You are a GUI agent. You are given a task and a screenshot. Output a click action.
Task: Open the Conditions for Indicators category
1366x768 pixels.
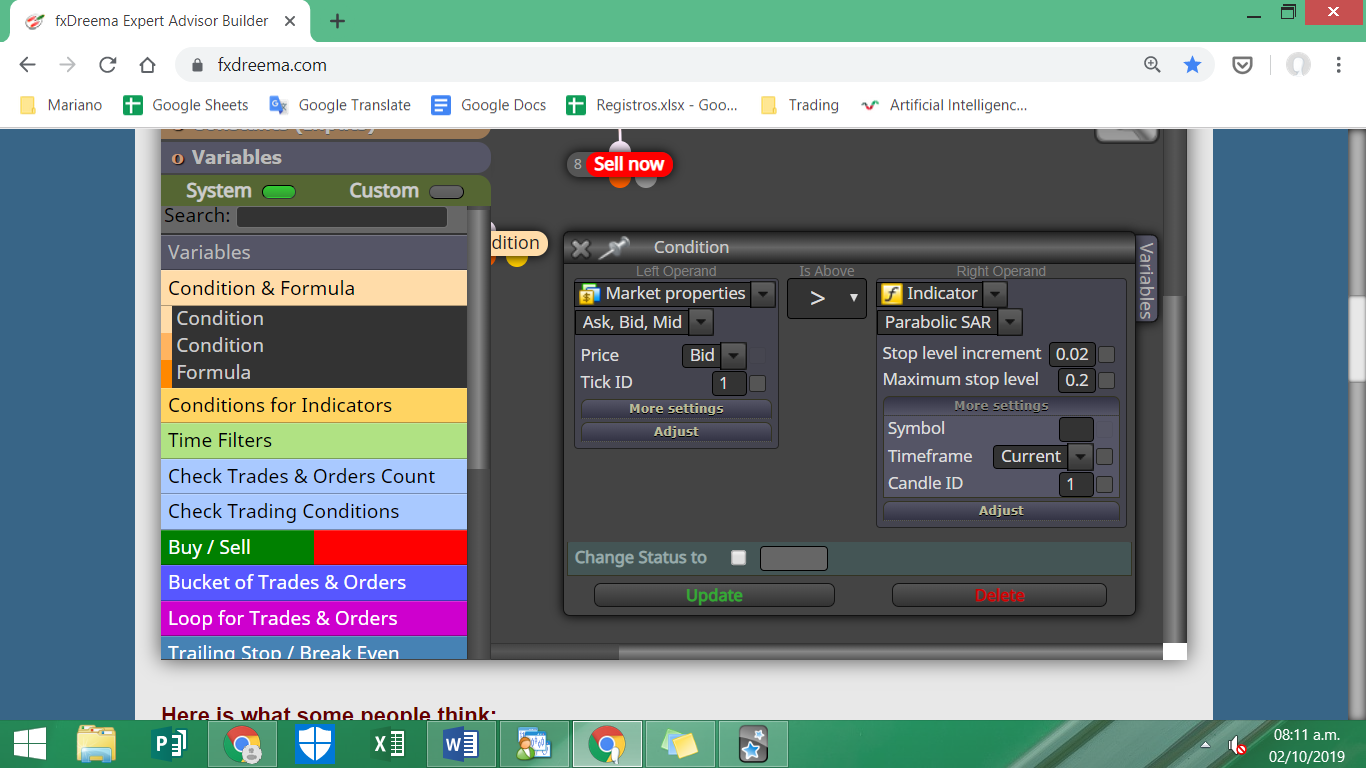314,405
